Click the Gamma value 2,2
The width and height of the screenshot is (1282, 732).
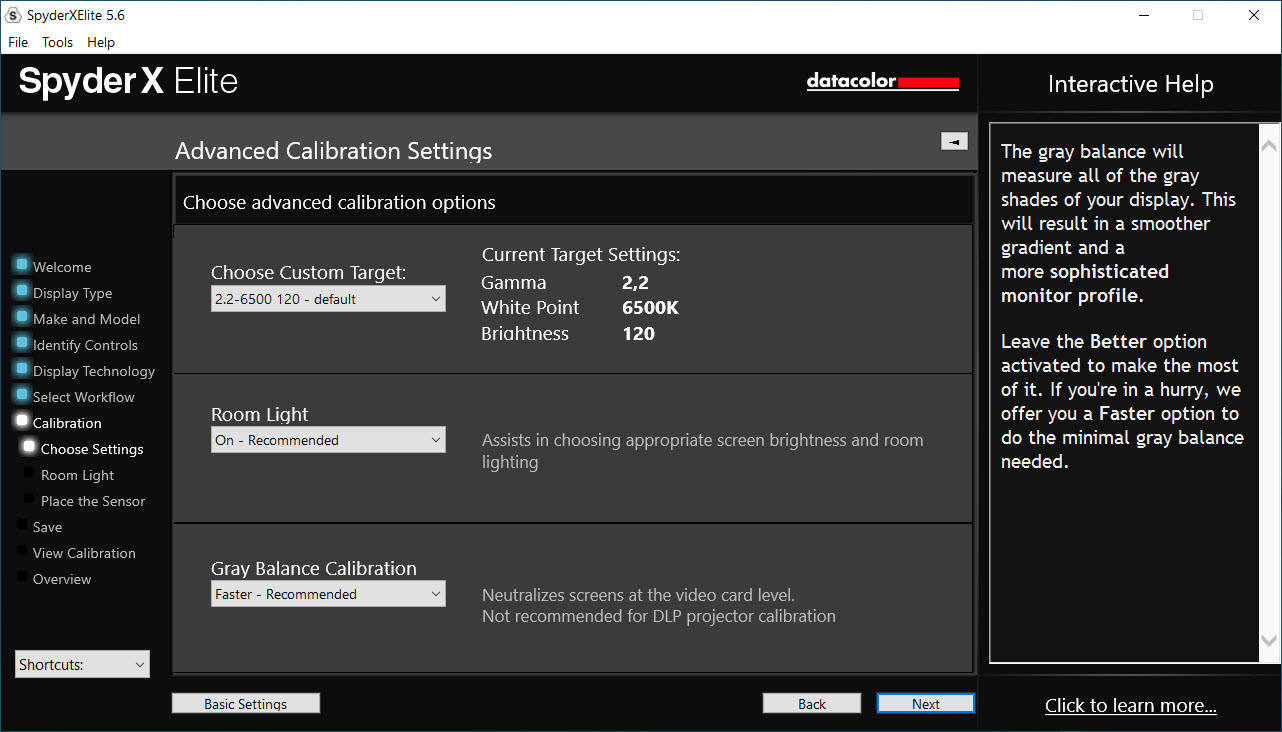pyautogui.click(x=635, y=283)
